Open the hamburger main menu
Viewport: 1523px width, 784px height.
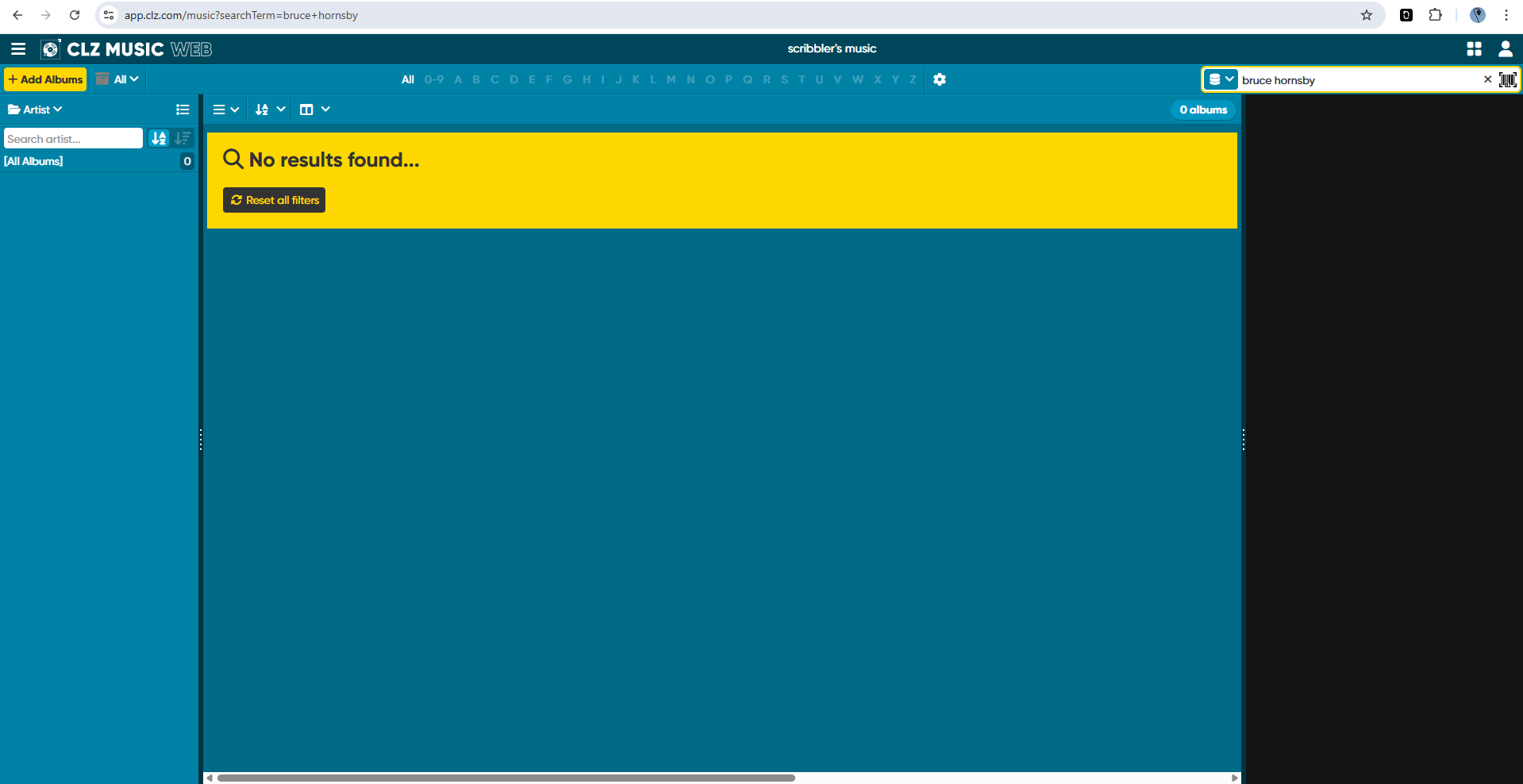pyautogui.click(x=18, y=49)
